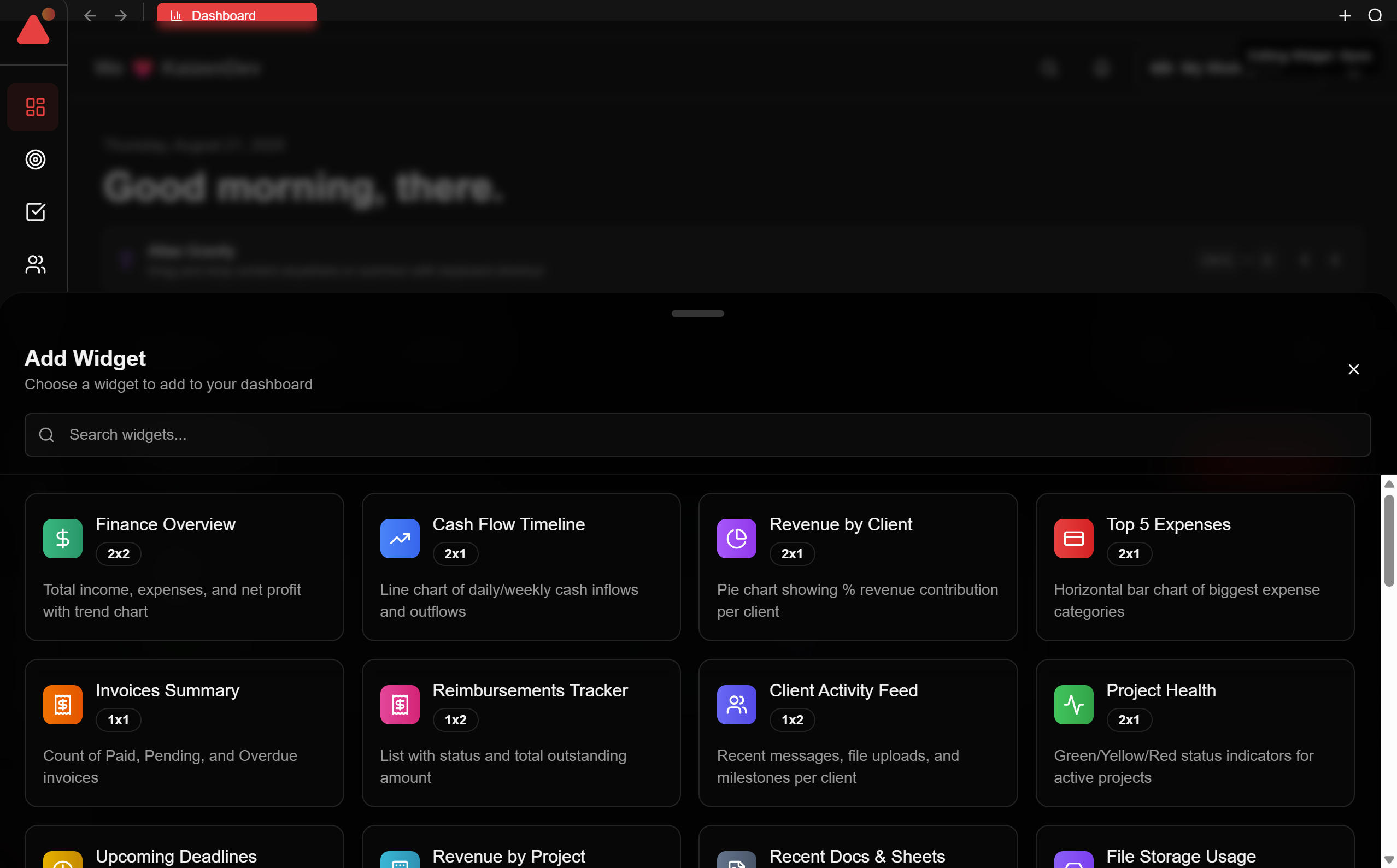Open search with top-right magnifier icon
Viewport: 1397px width, 868px height.
click(x=1375, y=15)
